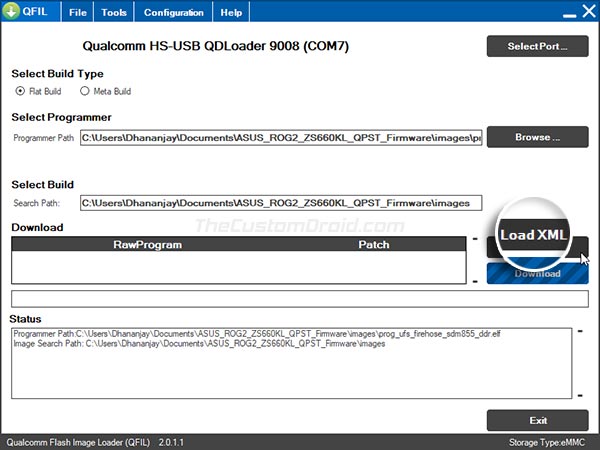Select the Flat Build radio button
The height and width of the screenshot is (450, 600).
(20, 91)
